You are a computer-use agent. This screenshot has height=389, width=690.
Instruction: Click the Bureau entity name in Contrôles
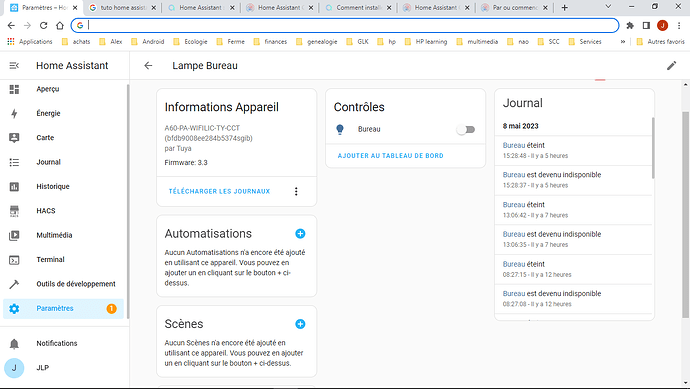click(x=369, y=129)
